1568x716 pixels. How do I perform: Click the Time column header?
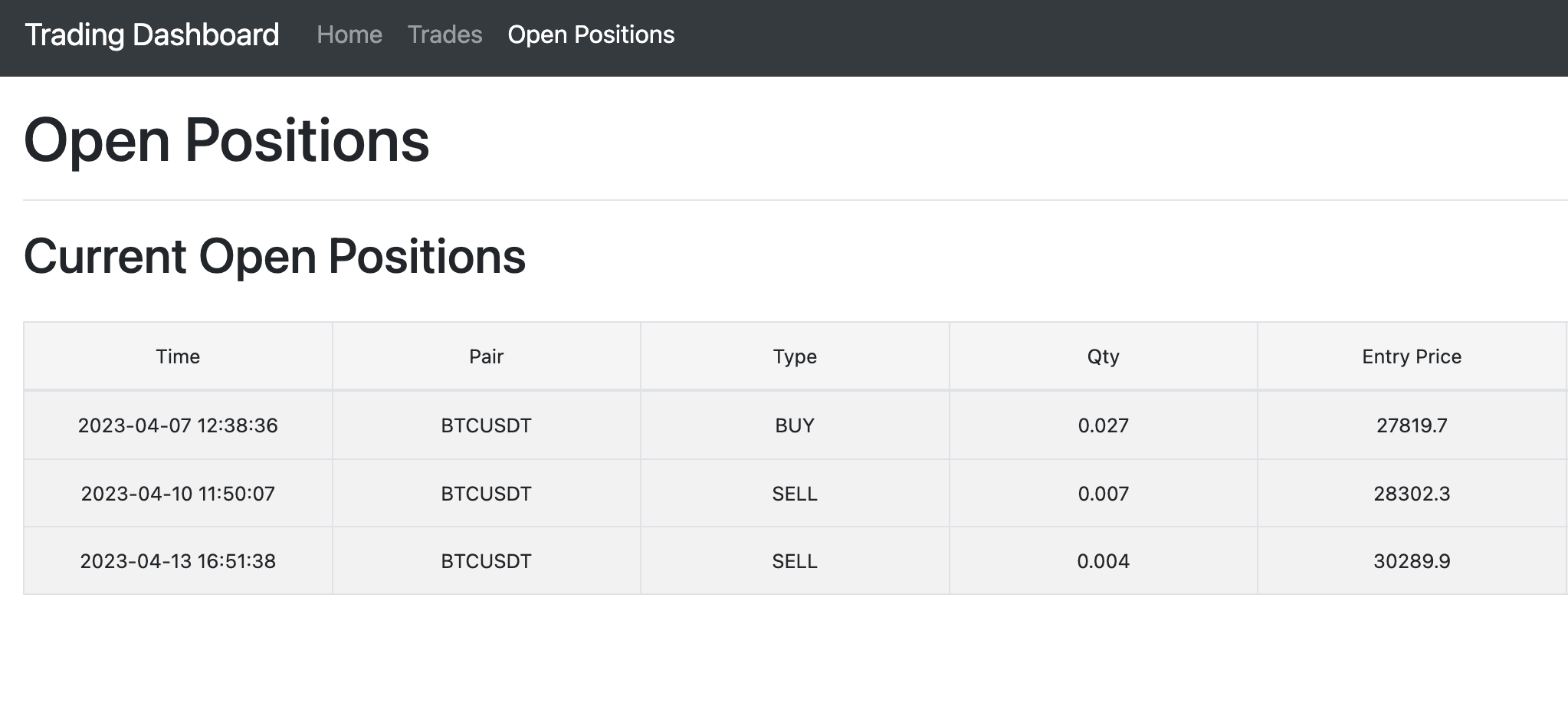click(x=178, y=356)
